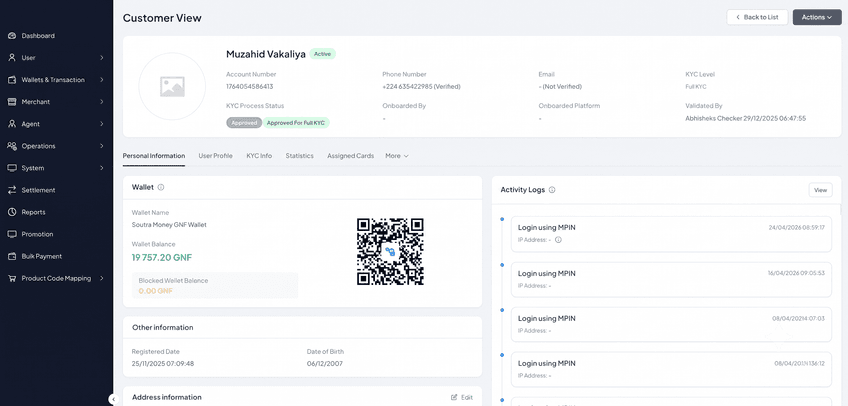
Task: Click the Back to List button
Action: [757, 17]
